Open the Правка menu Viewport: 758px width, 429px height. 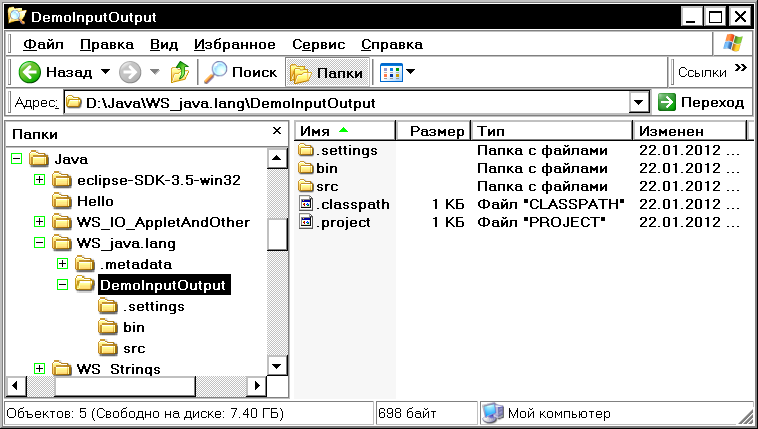[107, 44]
